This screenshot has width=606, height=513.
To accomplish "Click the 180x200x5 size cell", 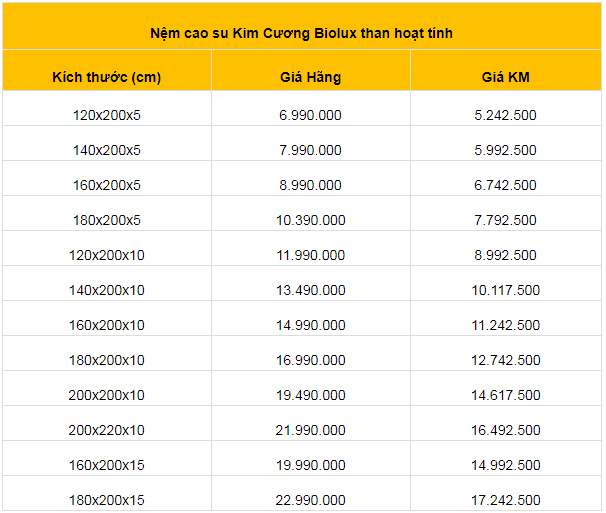I will tap(107, 220).
